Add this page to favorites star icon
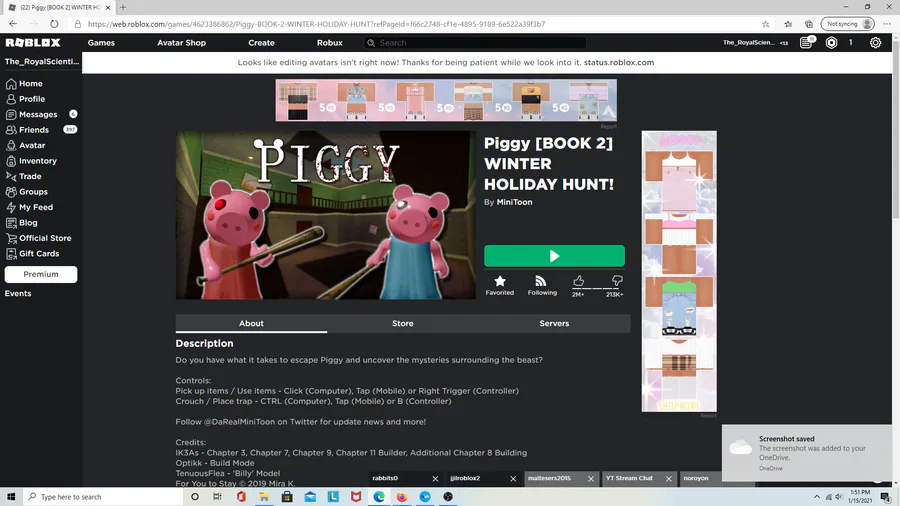Viewport: 900px width, 506px height. (766, 24)
